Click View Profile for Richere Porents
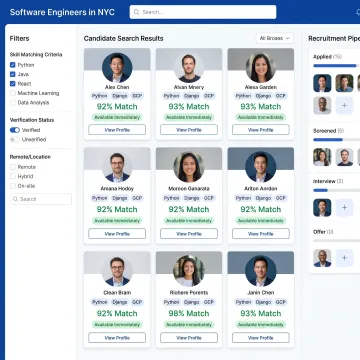This screenshot has width=360, height=360. [x=189, y=338]
